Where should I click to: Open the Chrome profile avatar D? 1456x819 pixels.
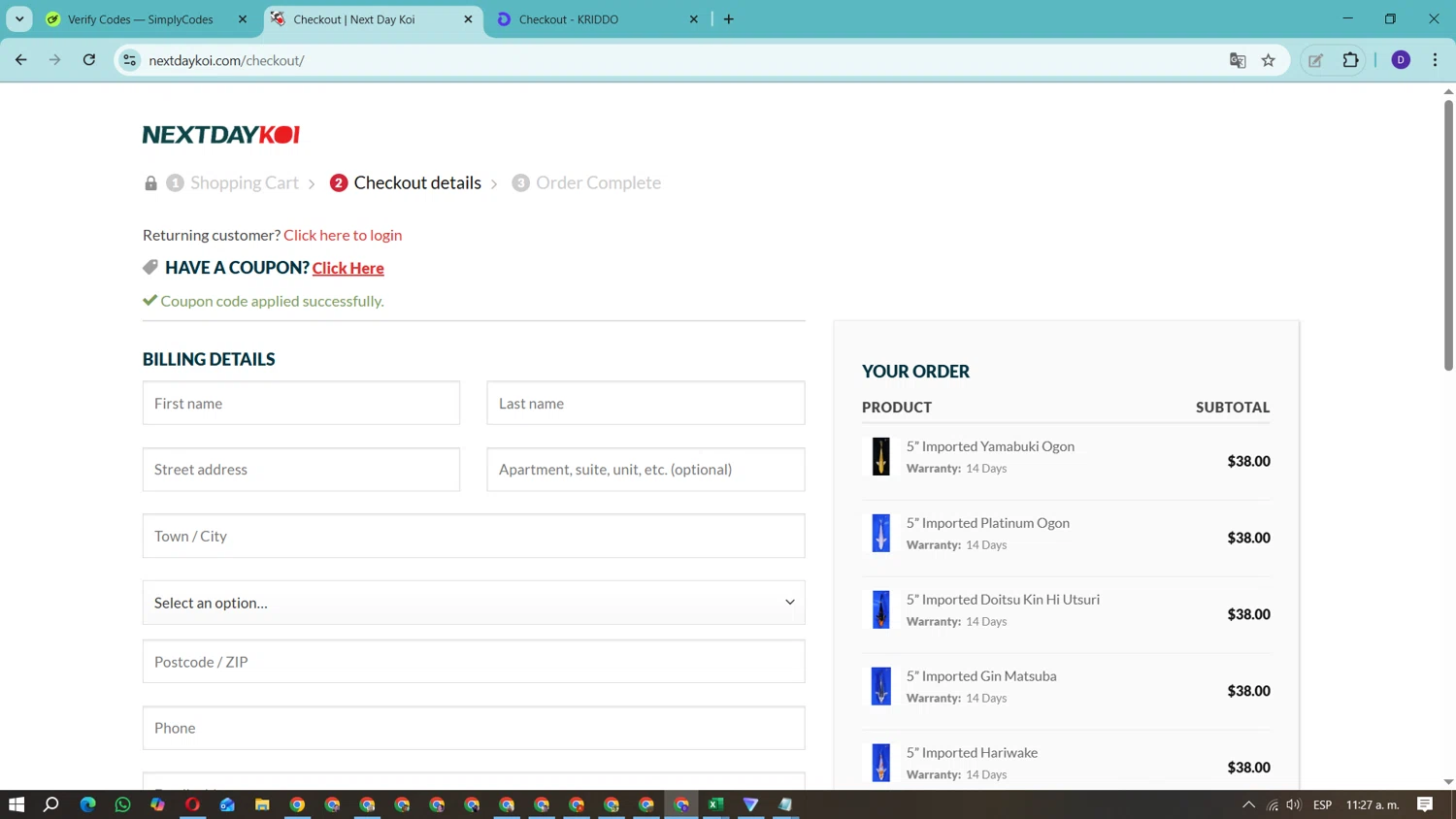pyautogui.click(x=1401, y=60)
